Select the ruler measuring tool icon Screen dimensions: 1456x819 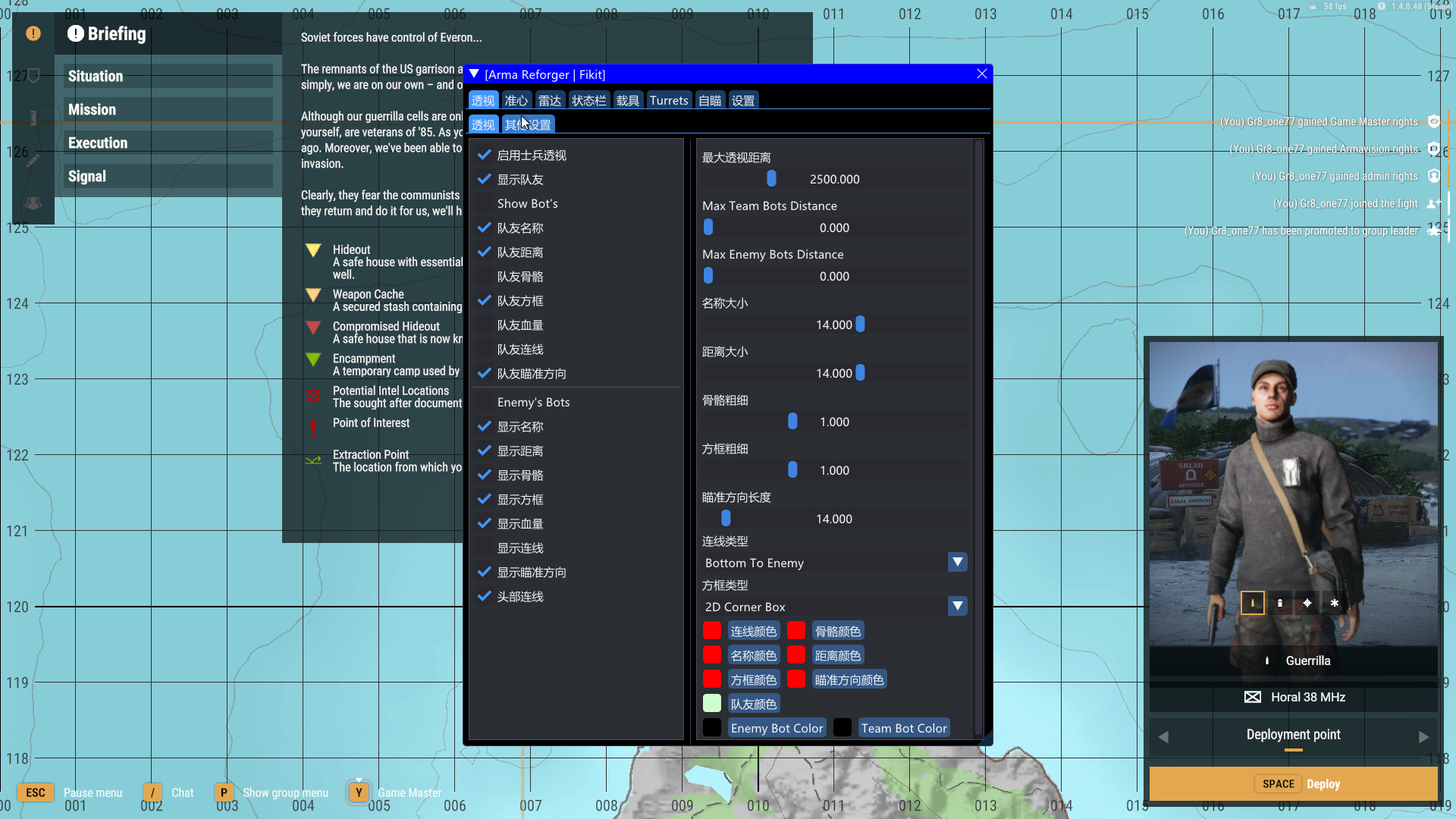pos(33,118)
